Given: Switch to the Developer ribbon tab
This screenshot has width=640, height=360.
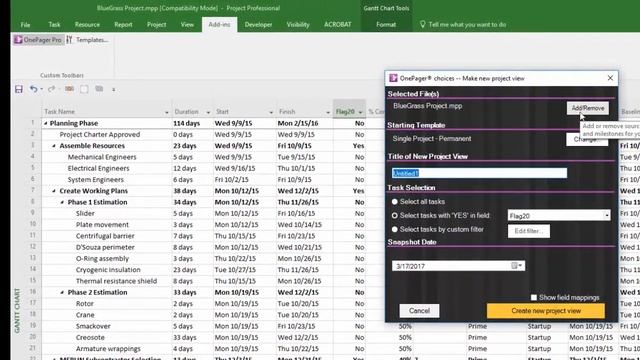Looking at the screenshot, I should [x=258, y=24].
